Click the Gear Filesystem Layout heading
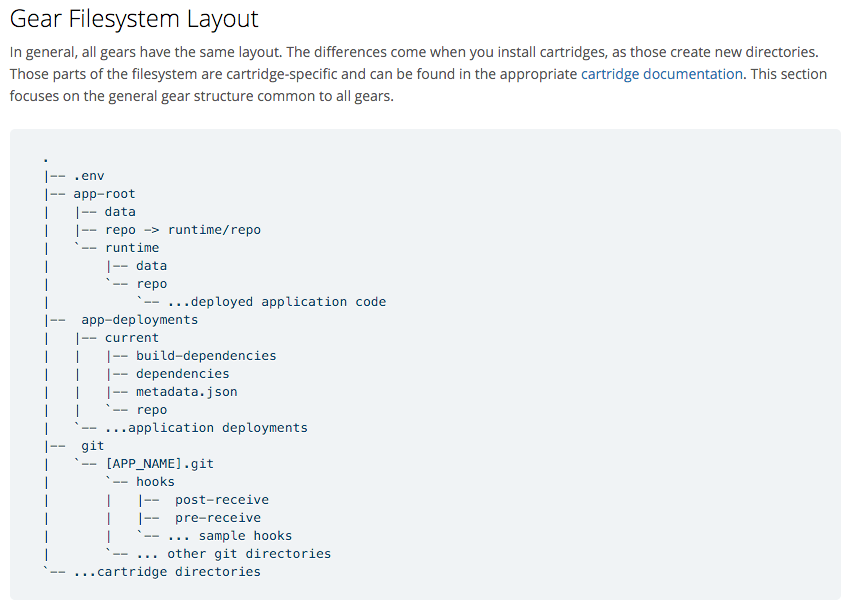The image size is (867, 614). pyautogui.click(x=131, y=19)
